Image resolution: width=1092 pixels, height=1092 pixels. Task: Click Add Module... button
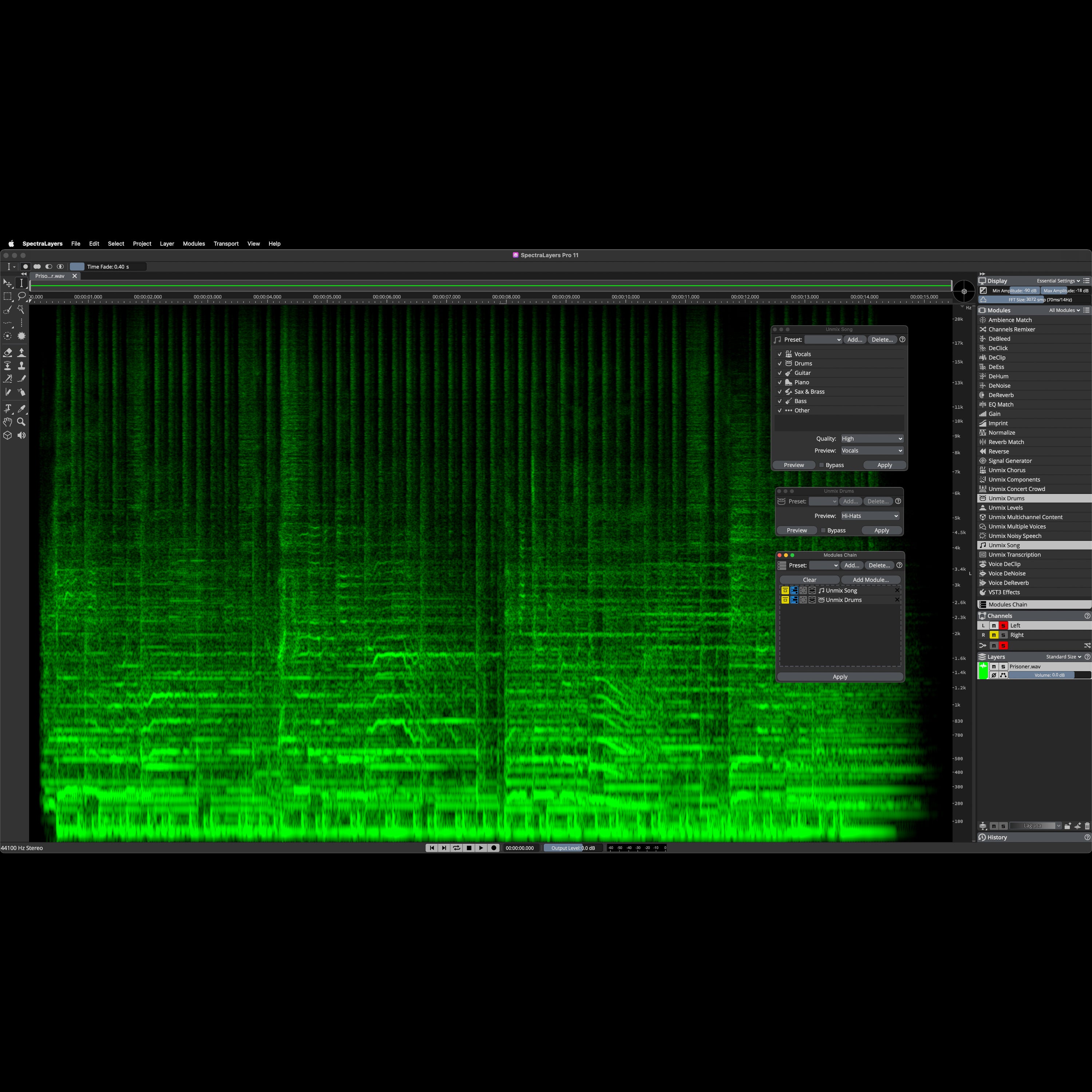click(870, 580)
